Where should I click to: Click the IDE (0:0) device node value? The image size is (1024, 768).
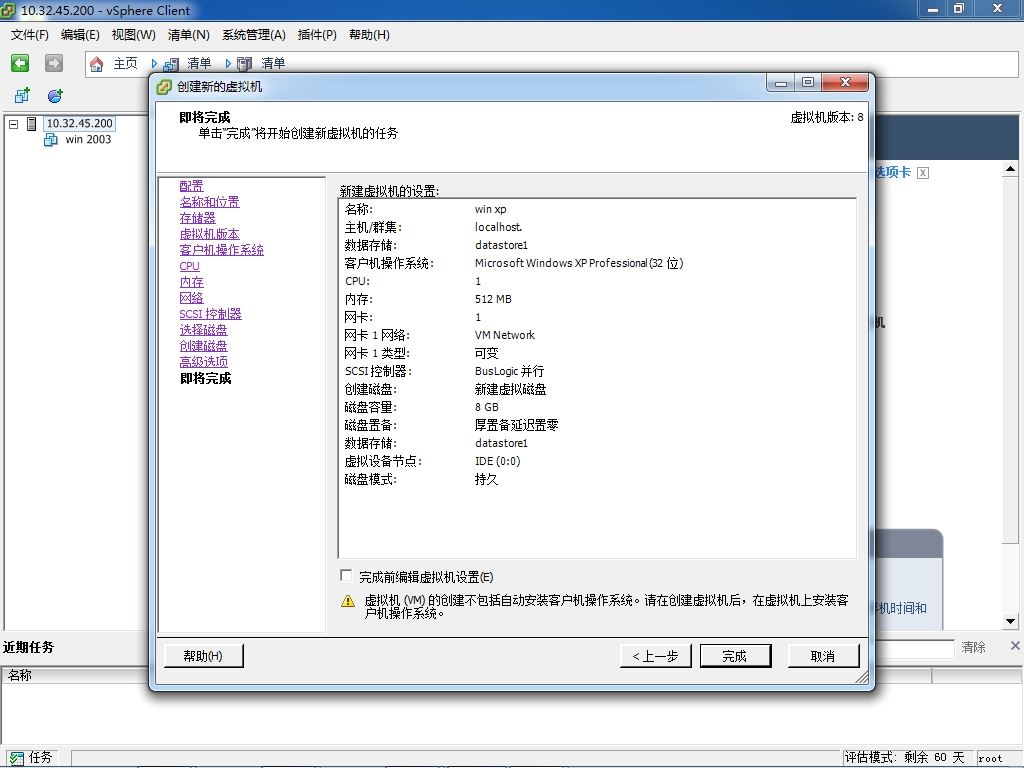click(498, 461)
